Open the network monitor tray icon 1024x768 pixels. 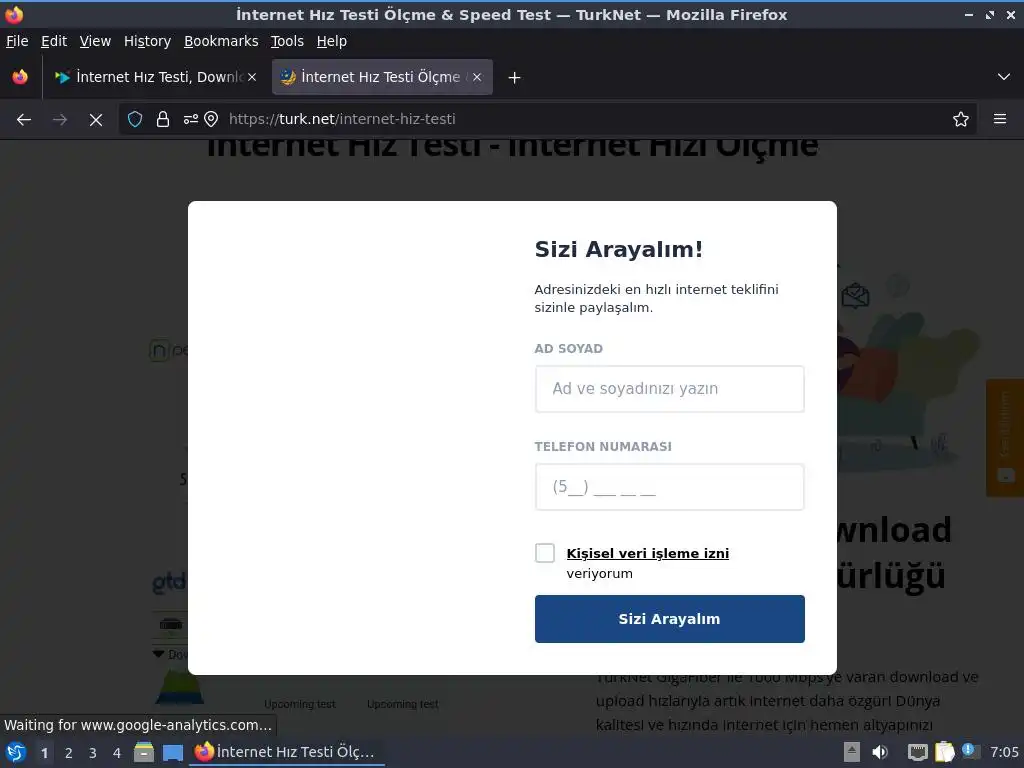click(917, 752)
